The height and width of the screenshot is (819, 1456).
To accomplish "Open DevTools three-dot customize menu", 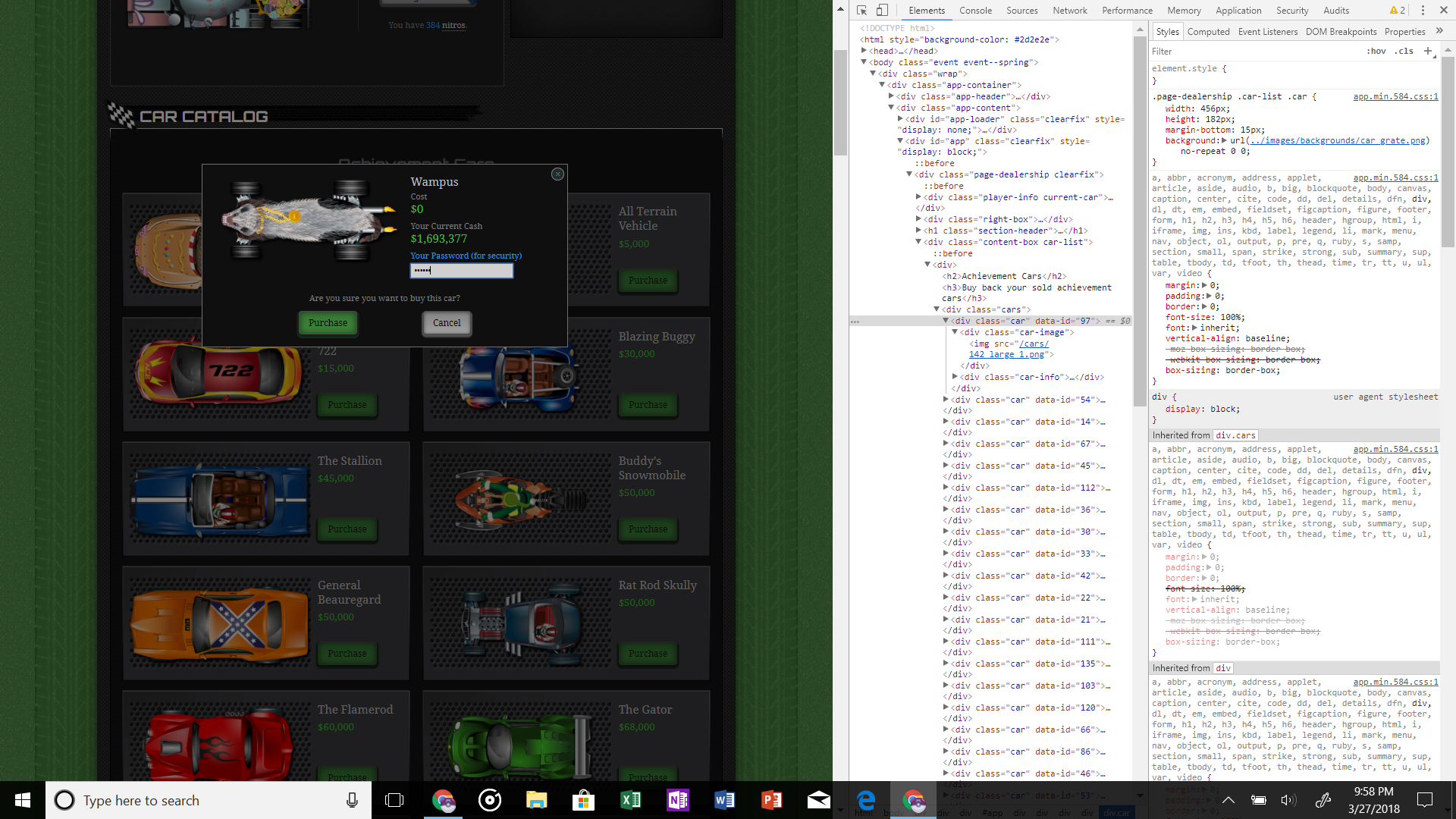I will (1423, 10).
